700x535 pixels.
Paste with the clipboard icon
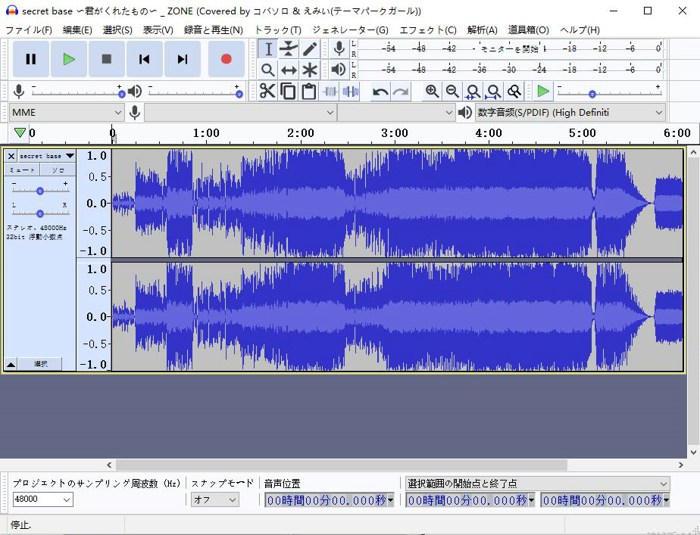tap(308, 91)
